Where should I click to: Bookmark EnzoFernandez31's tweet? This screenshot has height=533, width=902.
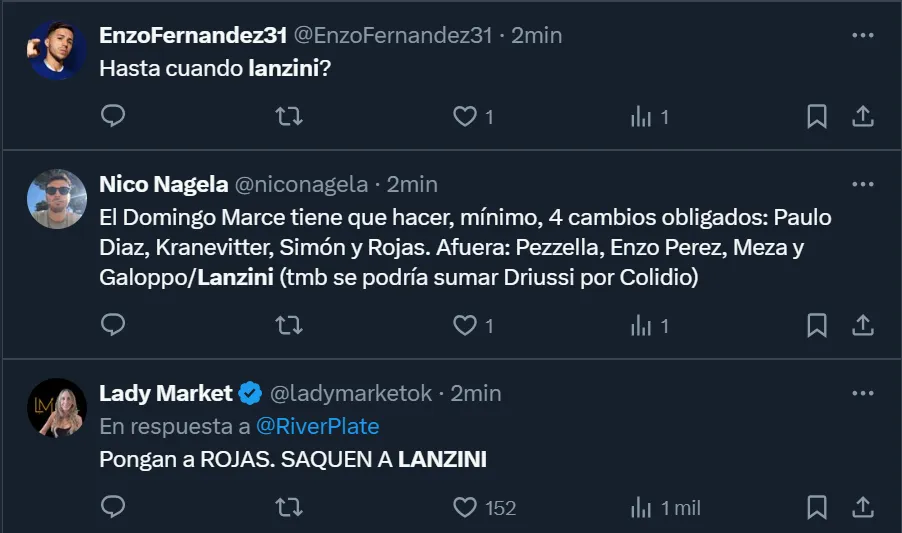817,117
